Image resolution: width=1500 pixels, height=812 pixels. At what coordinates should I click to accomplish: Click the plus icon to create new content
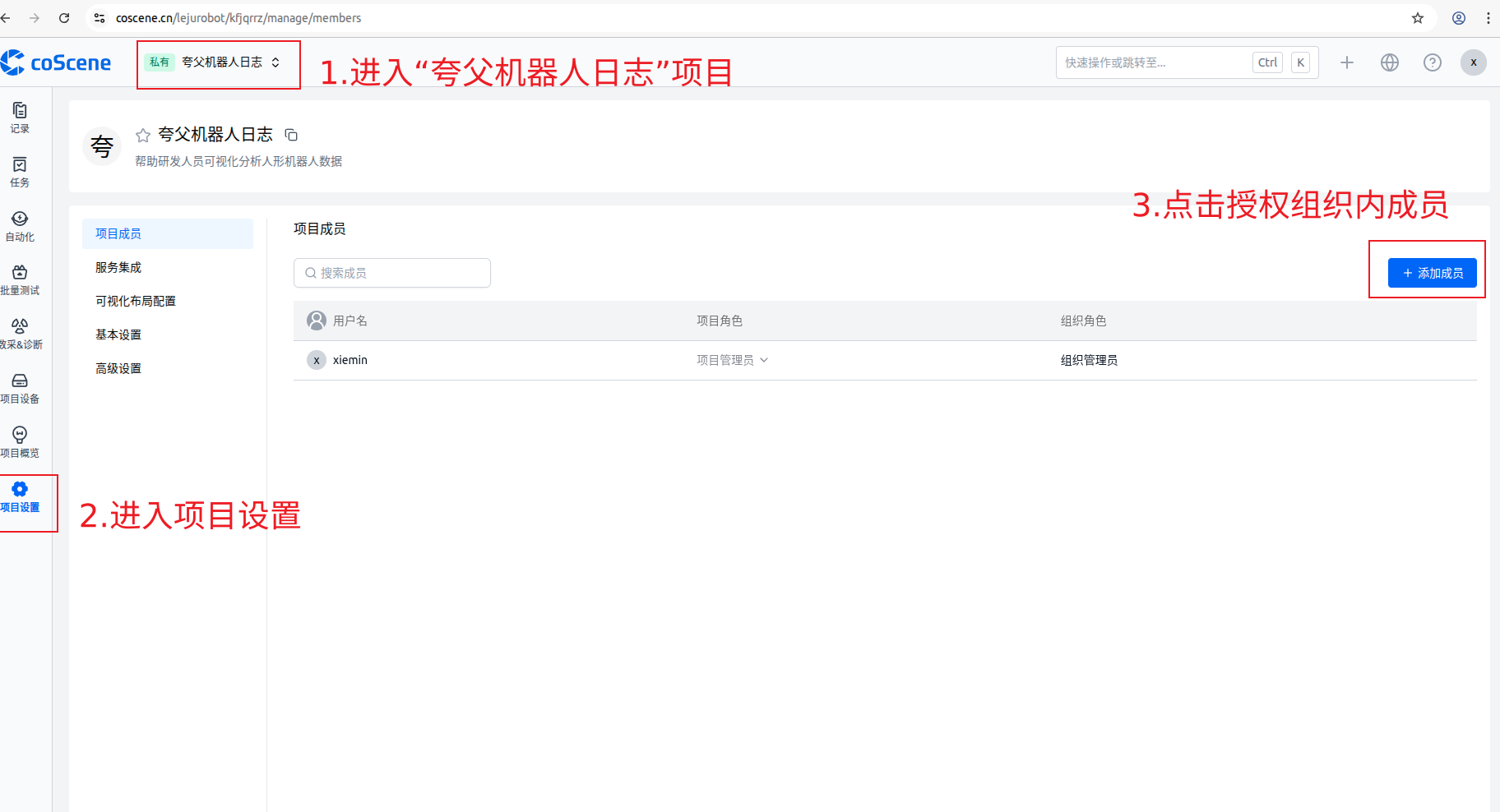1347,62
